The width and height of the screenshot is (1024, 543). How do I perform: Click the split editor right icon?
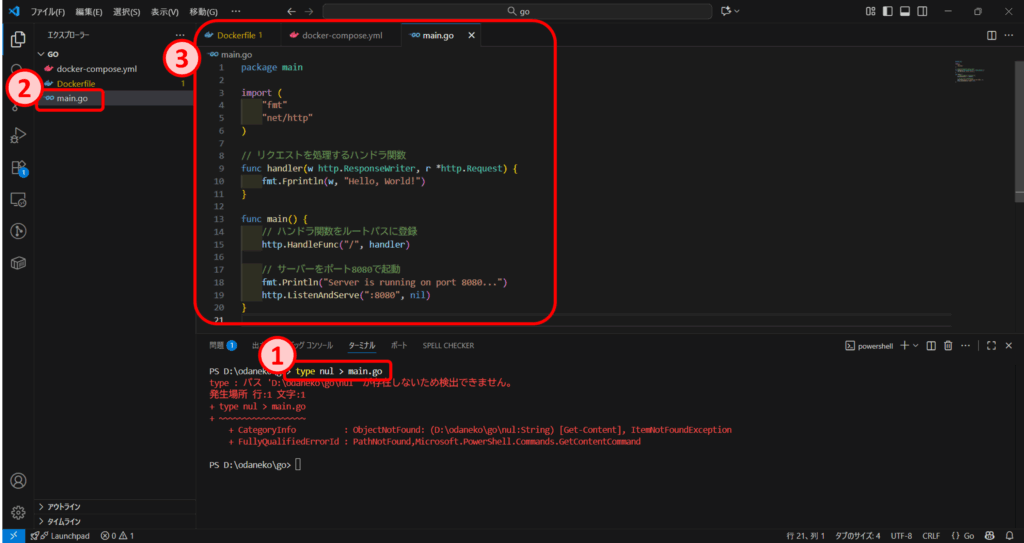(x=991, y=35)
